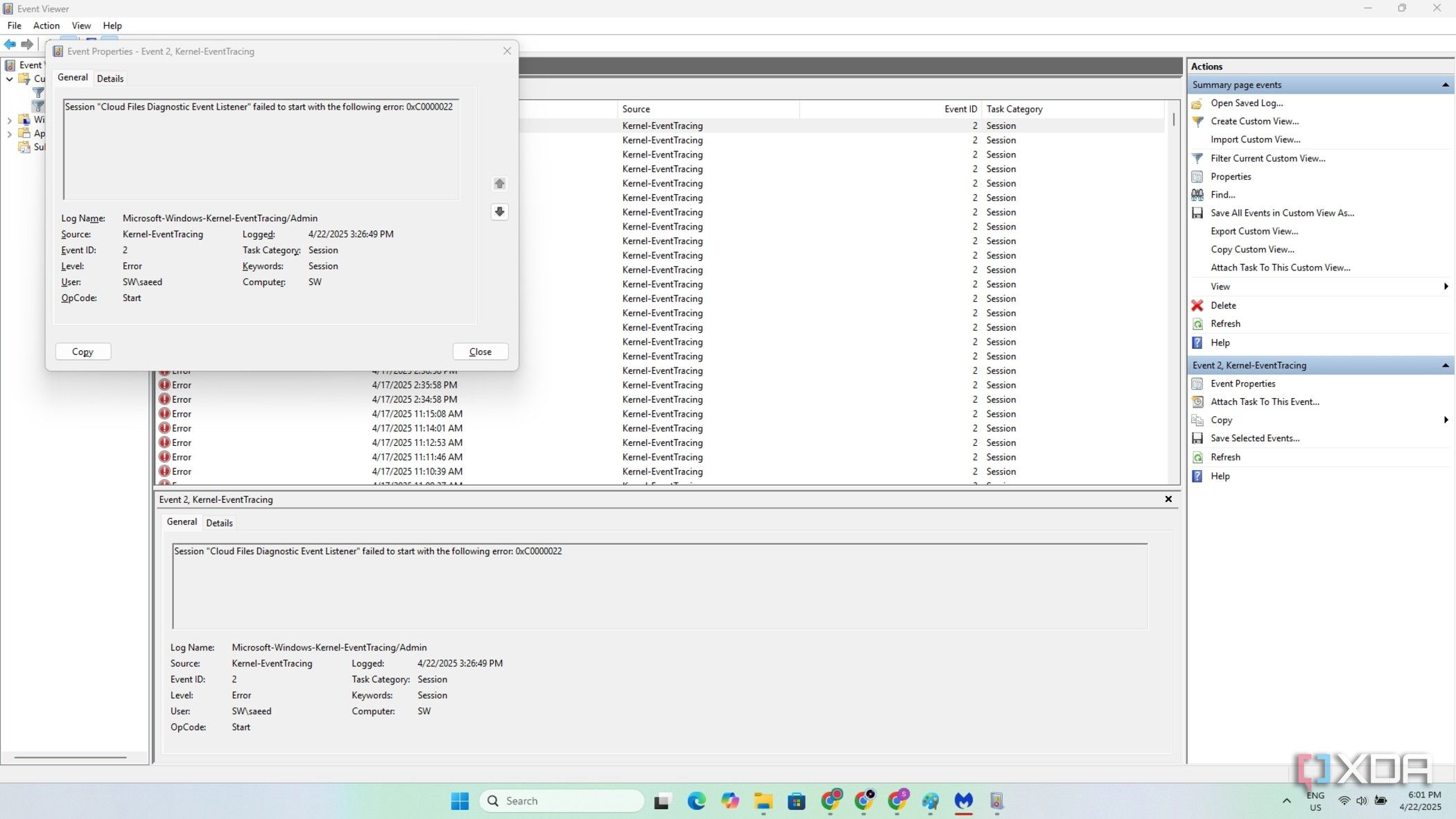
Task: Click Attach Task To This Event
Action: point(1265,402)
